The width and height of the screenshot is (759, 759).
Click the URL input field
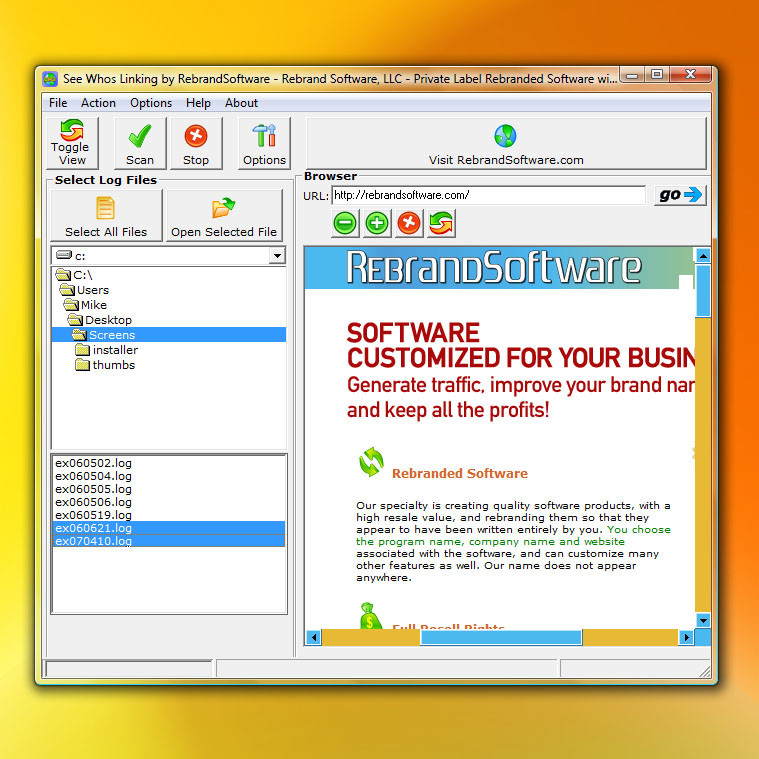(488, 195)
